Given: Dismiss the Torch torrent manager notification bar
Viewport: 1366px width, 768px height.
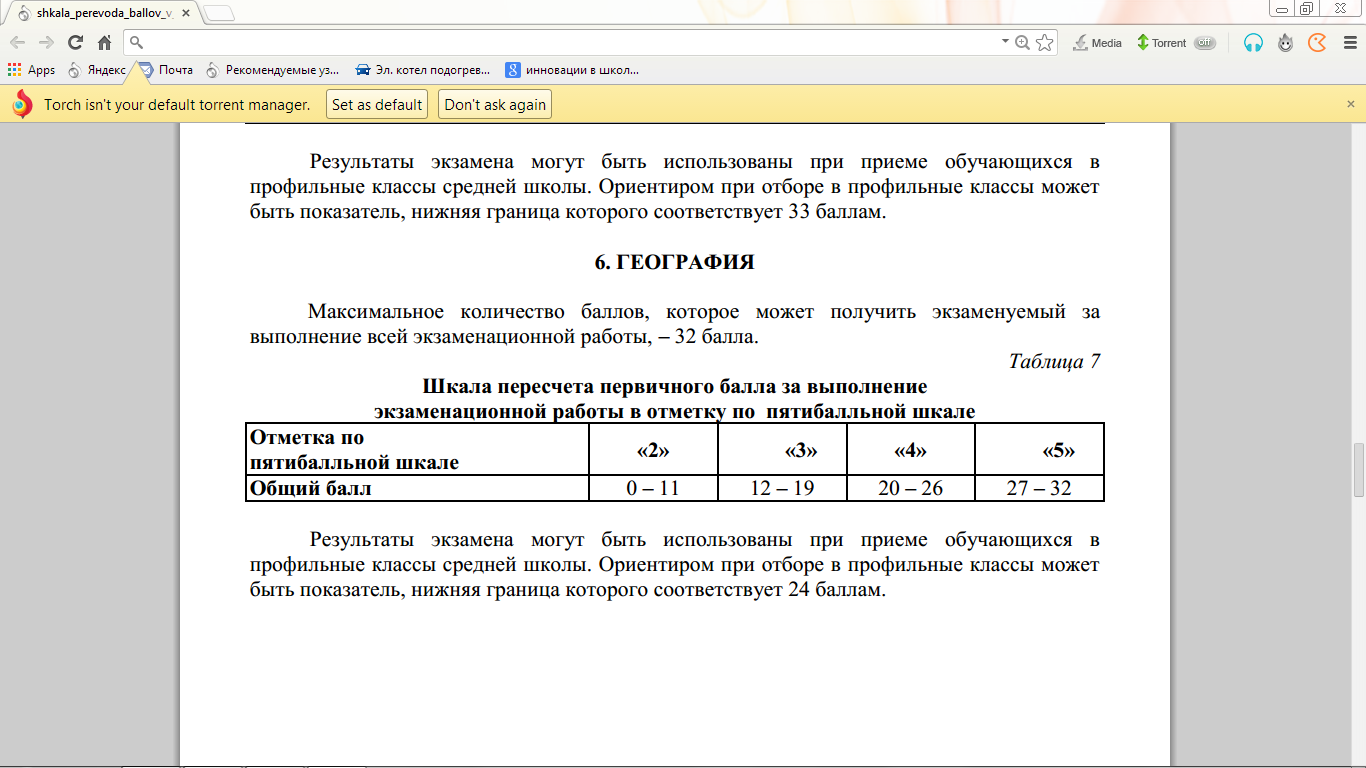Looking at the screenshot, I should click(1350, 104).
